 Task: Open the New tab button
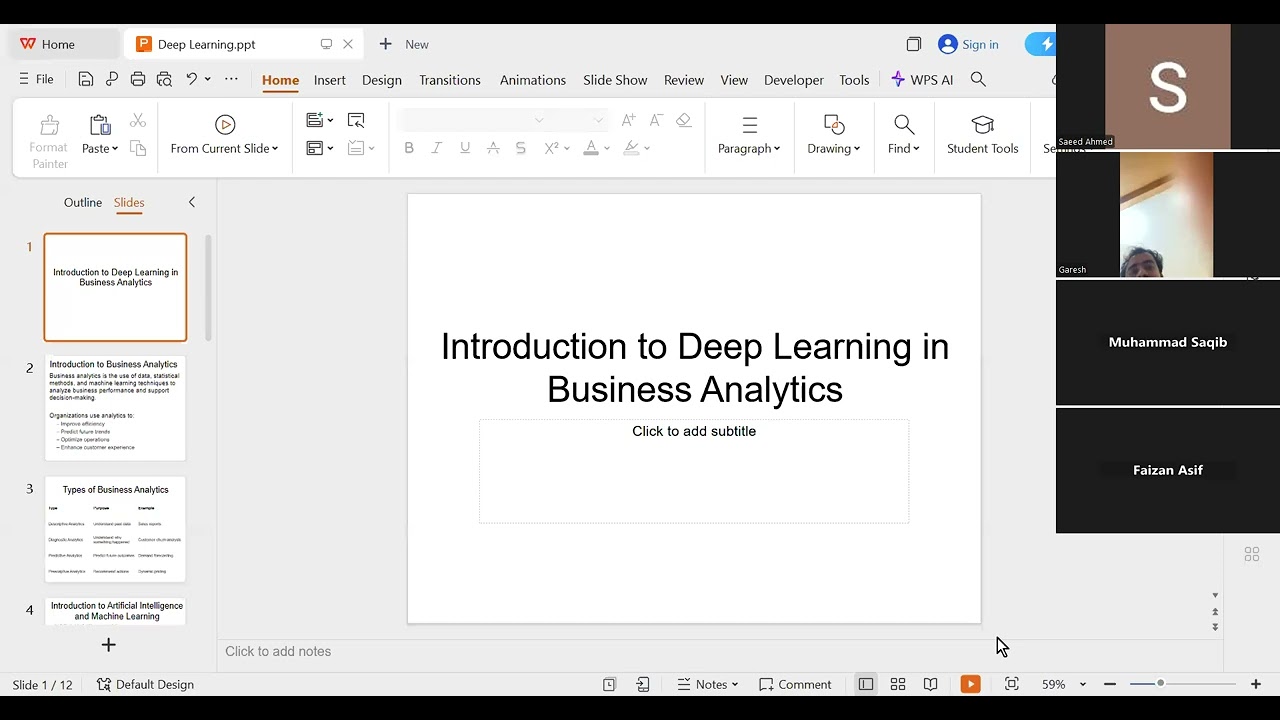403,44
